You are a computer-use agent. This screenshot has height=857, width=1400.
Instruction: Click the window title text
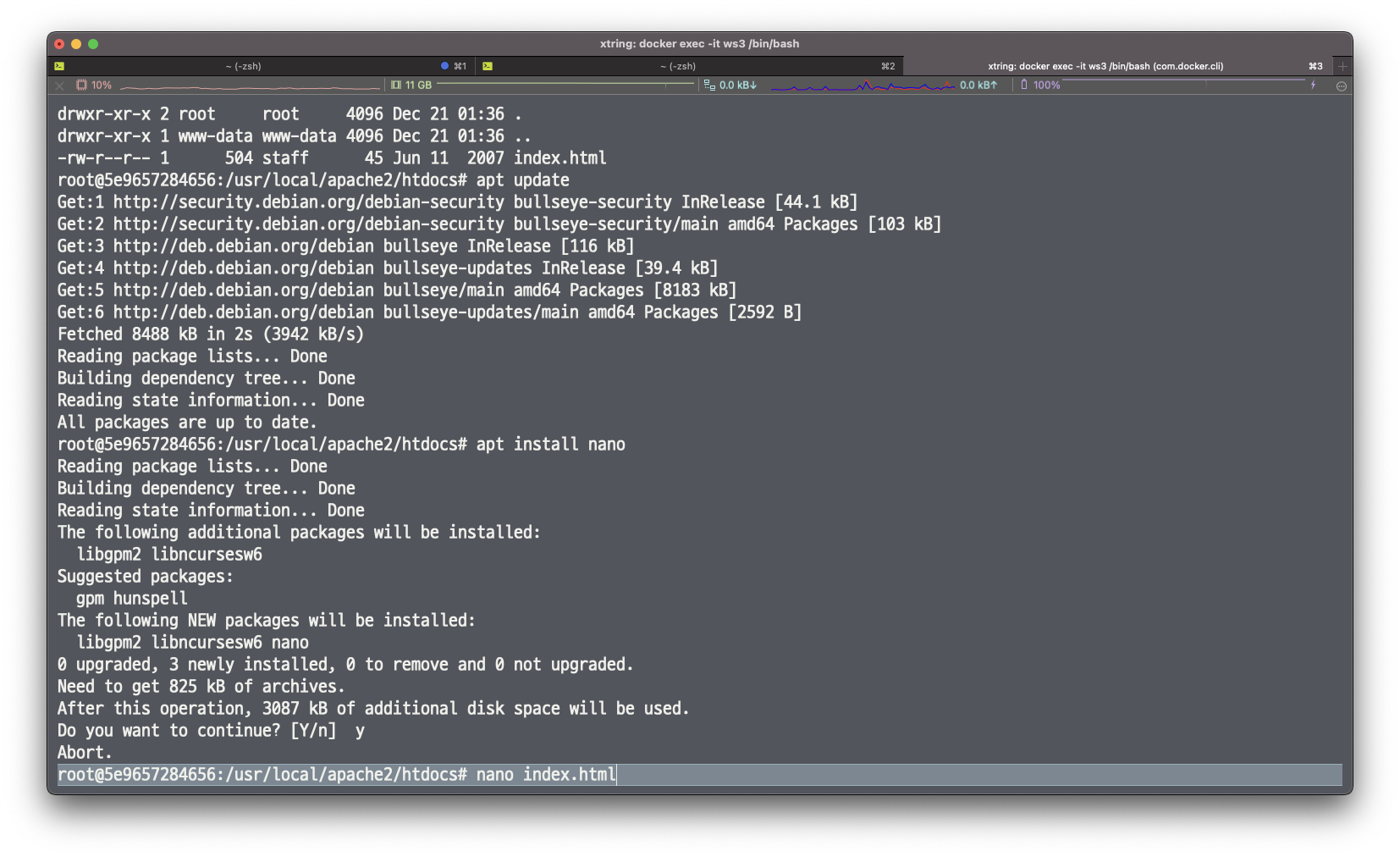(x=699, y=43)
